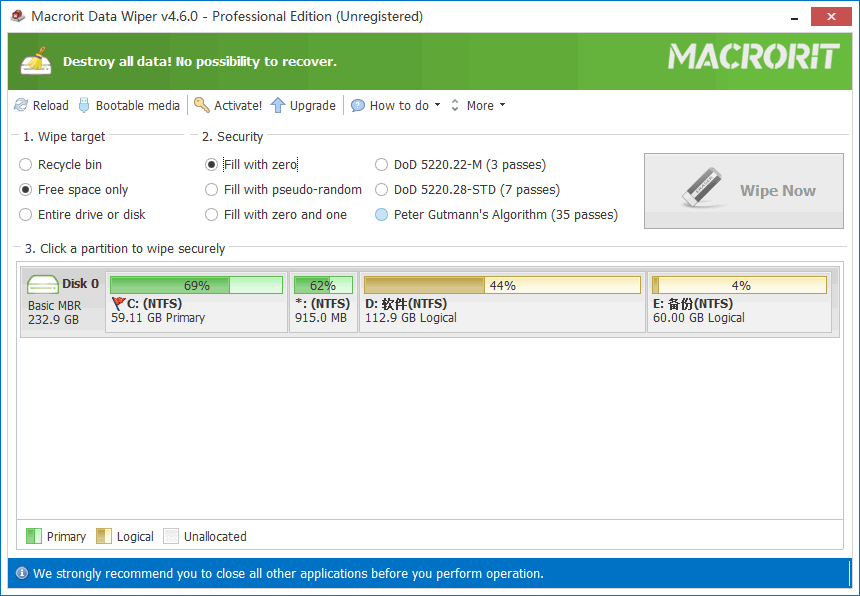The width and height of the screenshot is (860, 596).
Task: Select the Recycle bin wipe target
Action: (x=60, y=164)
